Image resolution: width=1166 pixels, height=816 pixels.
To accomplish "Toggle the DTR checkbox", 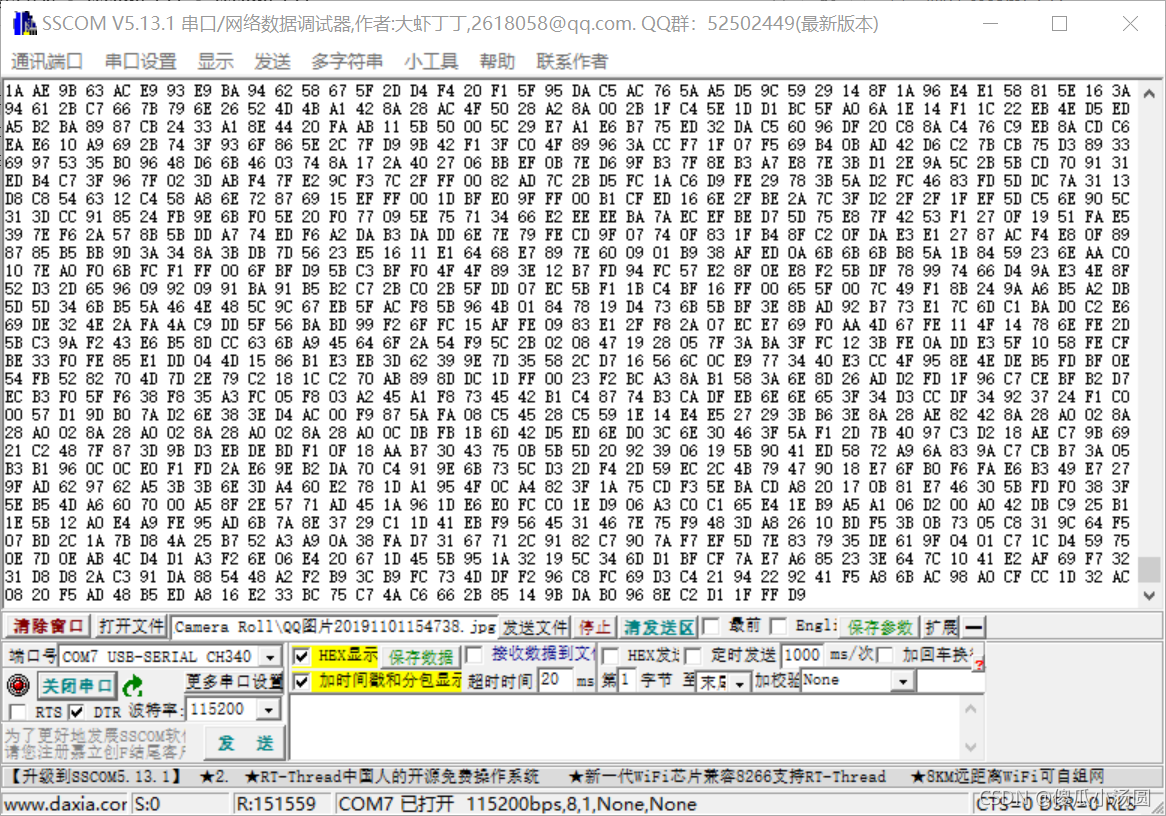I will pyautogui.click(x=76, y=712).
